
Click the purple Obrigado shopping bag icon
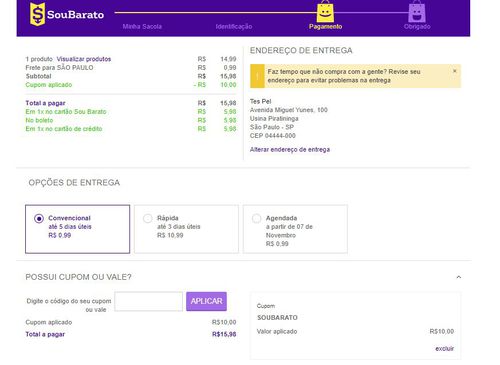(x=417, y=12)
